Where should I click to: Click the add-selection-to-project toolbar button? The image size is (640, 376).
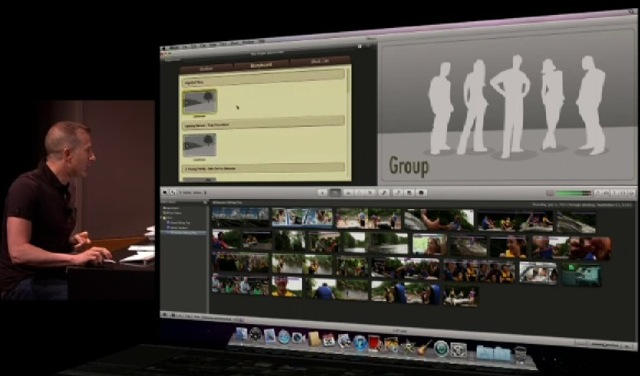point(322,193)
